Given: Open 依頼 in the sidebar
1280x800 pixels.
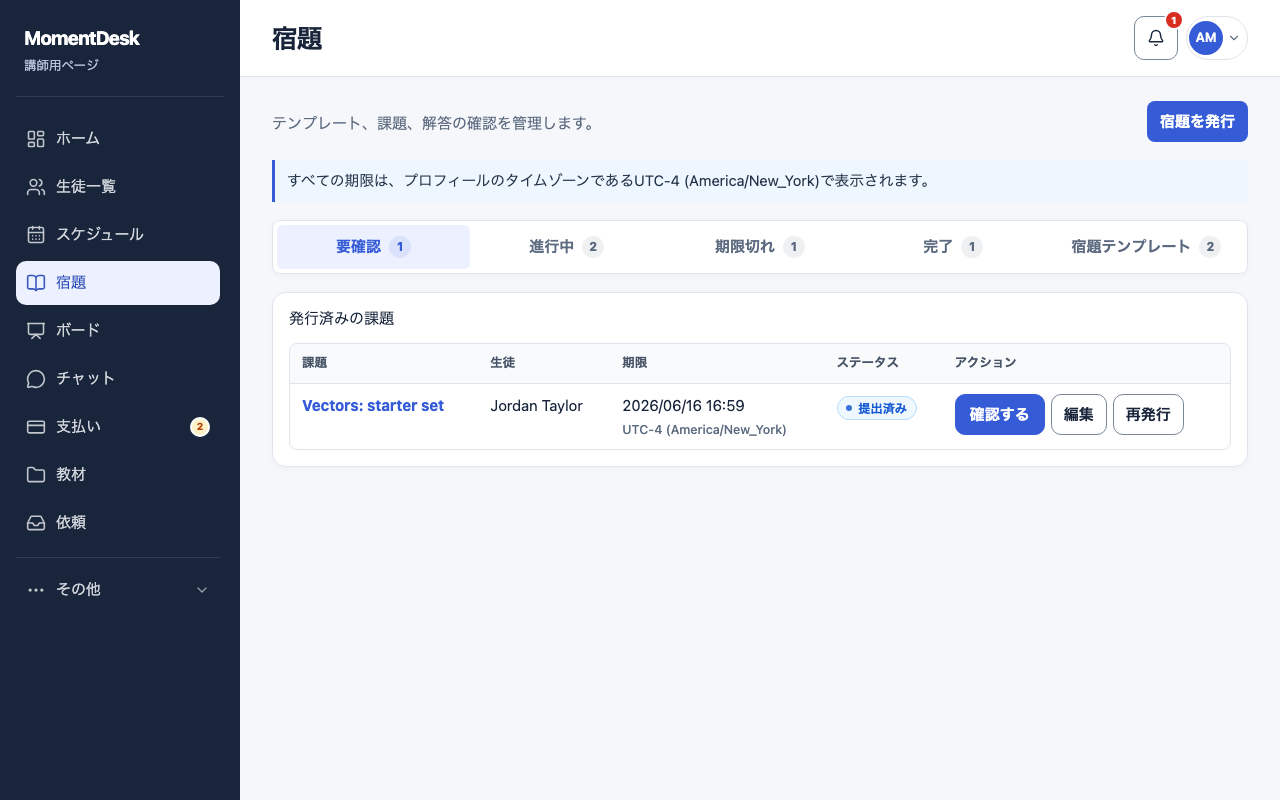Looking at the screenshot, I should tap(118, 523).
